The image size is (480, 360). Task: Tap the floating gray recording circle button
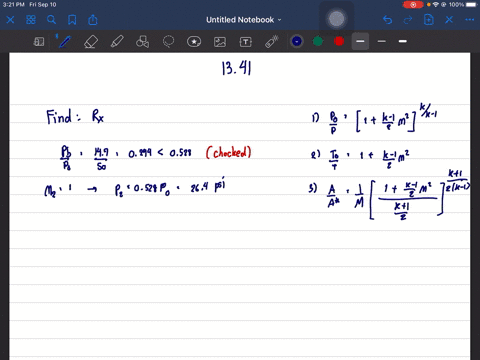tap(336, 19)
